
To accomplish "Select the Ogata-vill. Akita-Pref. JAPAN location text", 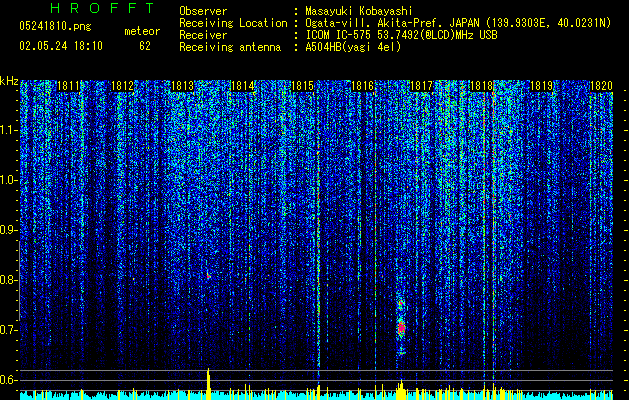I will click(458, 23).
